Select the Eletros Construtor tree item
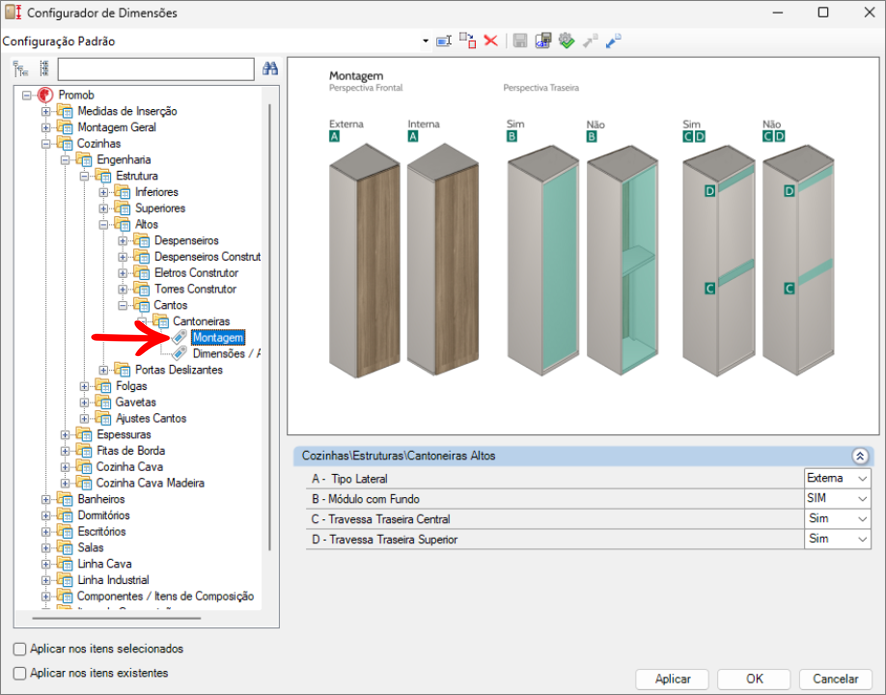886x695 pixels. (196, 273)
